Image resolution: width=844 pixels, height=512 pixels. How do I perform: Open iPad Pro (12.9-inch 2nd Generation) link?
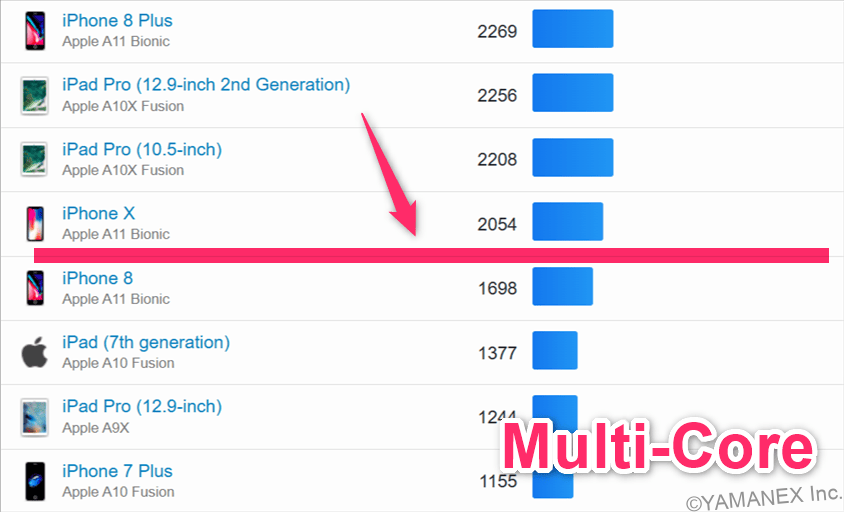(x=206, y=85)
